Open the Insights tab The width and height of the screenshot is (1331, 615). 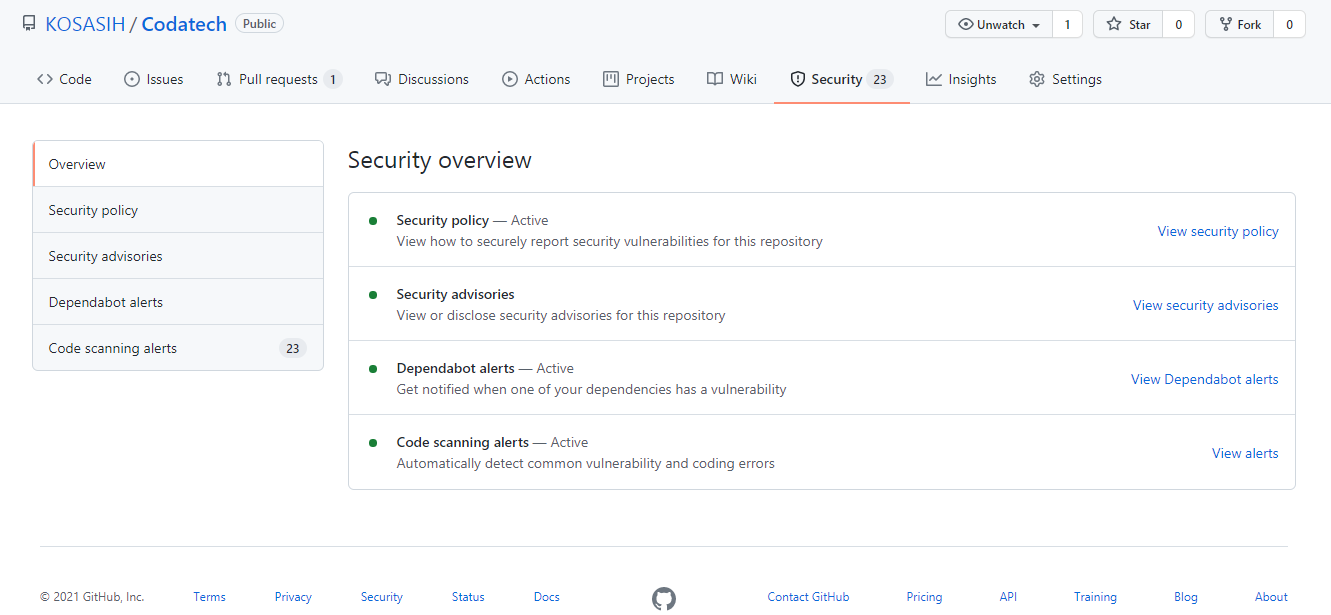[x=961, y=79]
